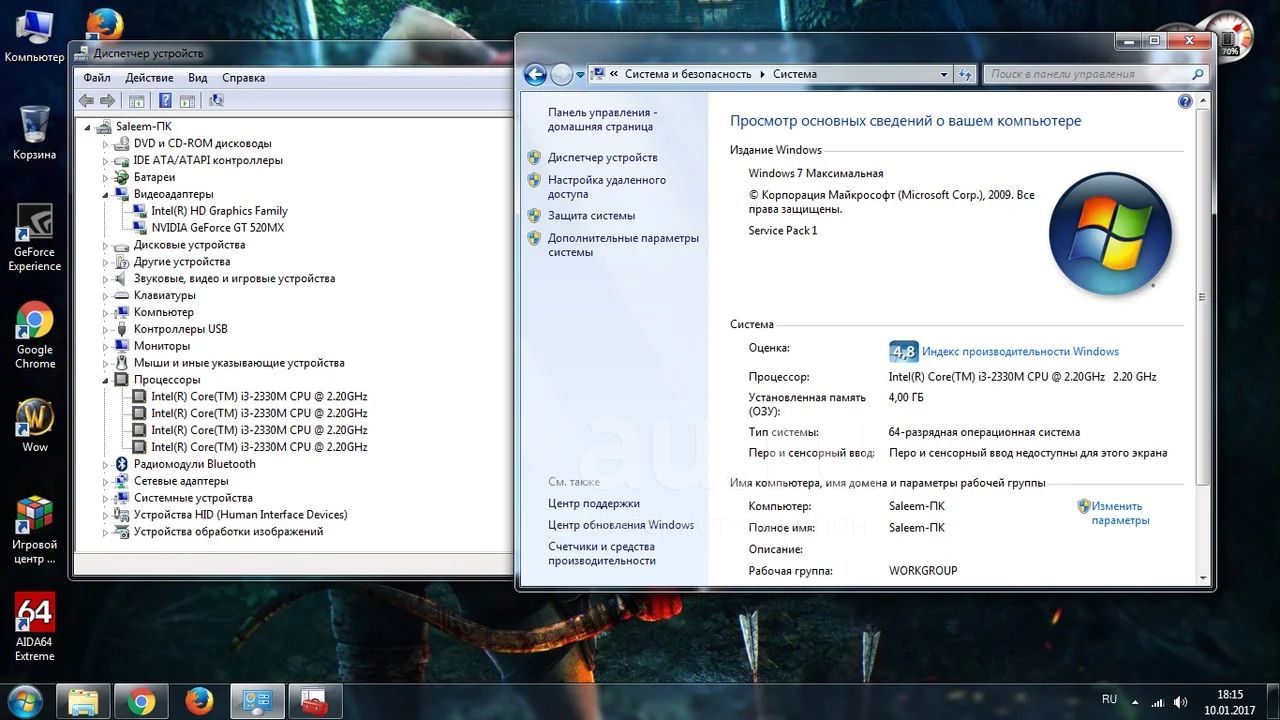Expand Радиомодули Bluetooth node
The height and width of the screenshot is (720, 1280).
coord(105,465)
